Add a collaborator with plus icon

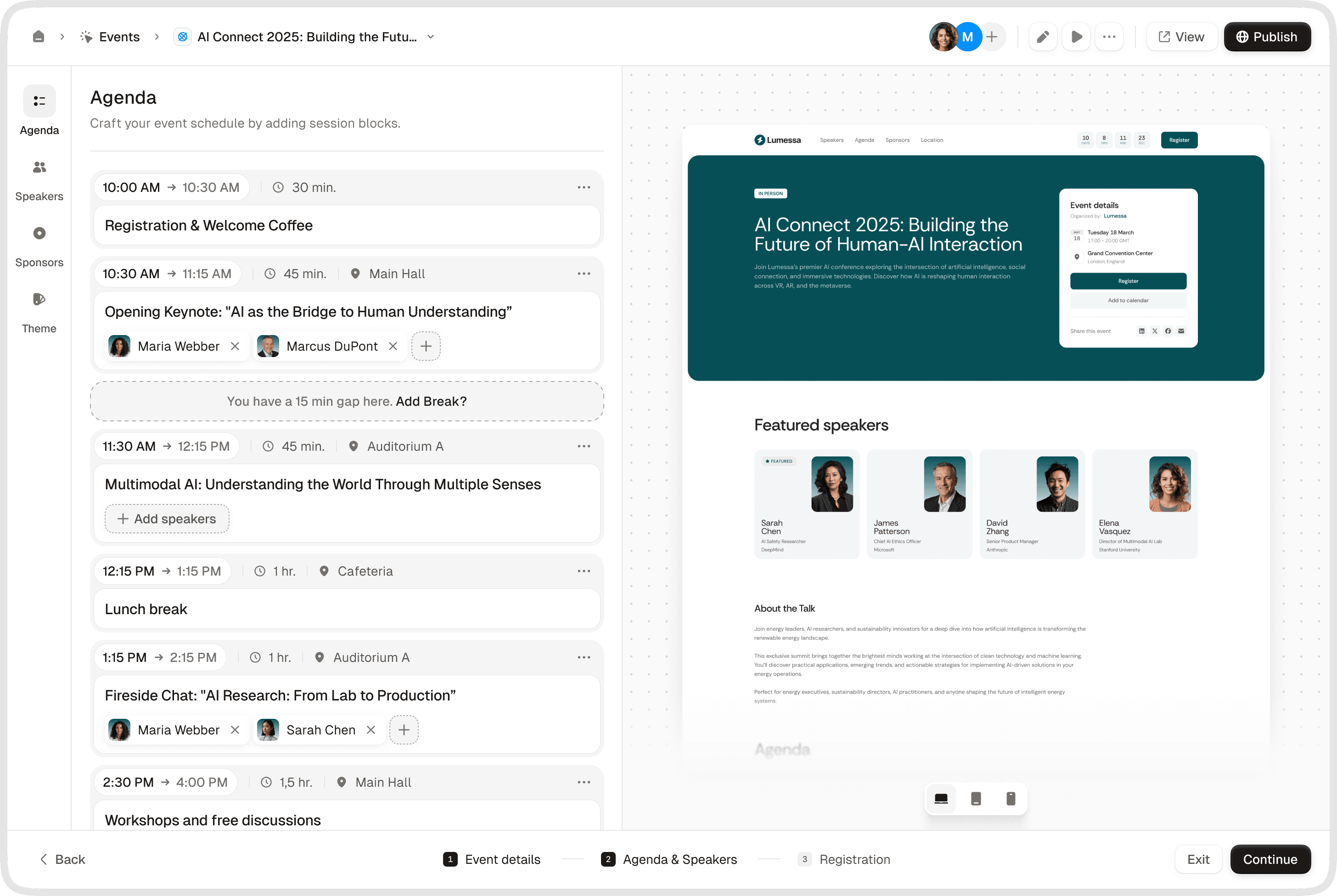[992, 37]
